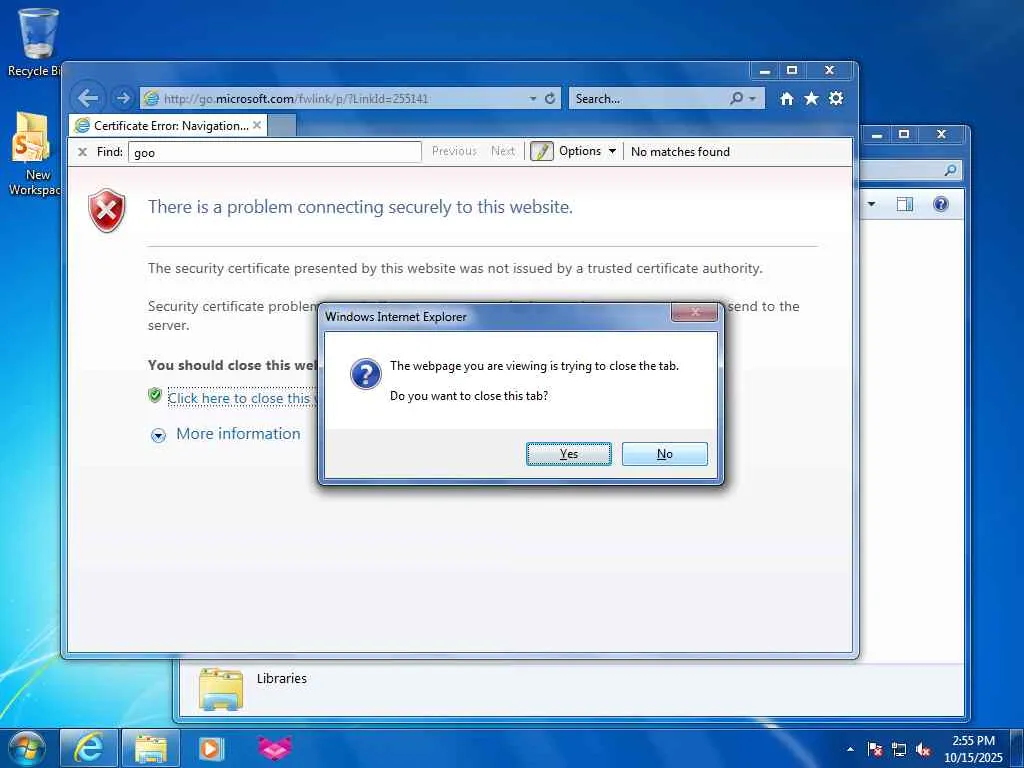This screenshot has width=1024, height=768.
Task: Click Windows Explorer on the taskbar
Action: [x=151, y=748]
